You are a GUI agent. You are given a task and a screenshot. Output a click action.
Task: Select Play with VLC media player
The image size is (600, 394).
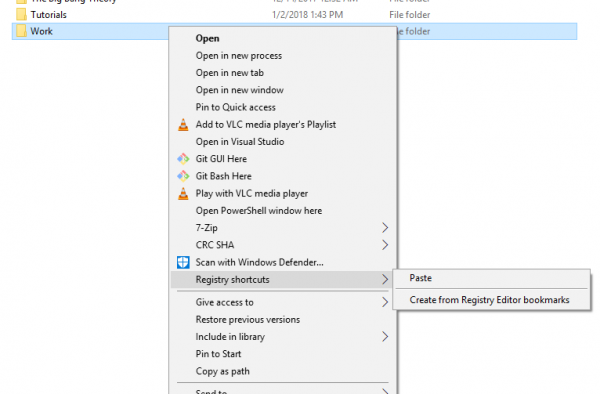282,194
